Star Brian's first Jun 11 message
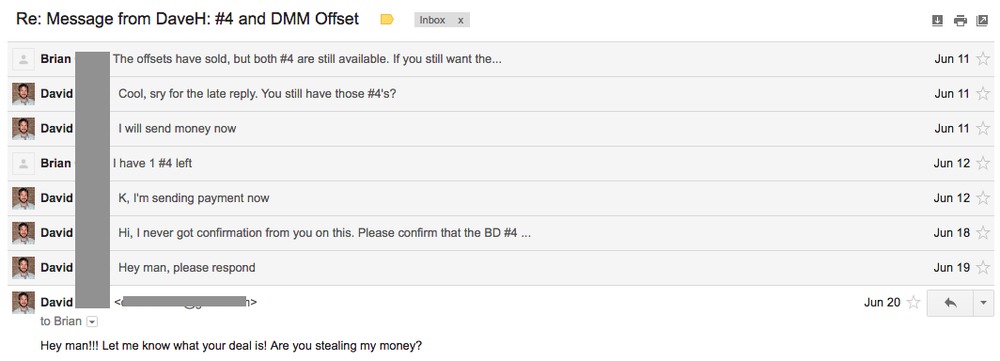The image size is (1000, 361). tap(983, 59)
